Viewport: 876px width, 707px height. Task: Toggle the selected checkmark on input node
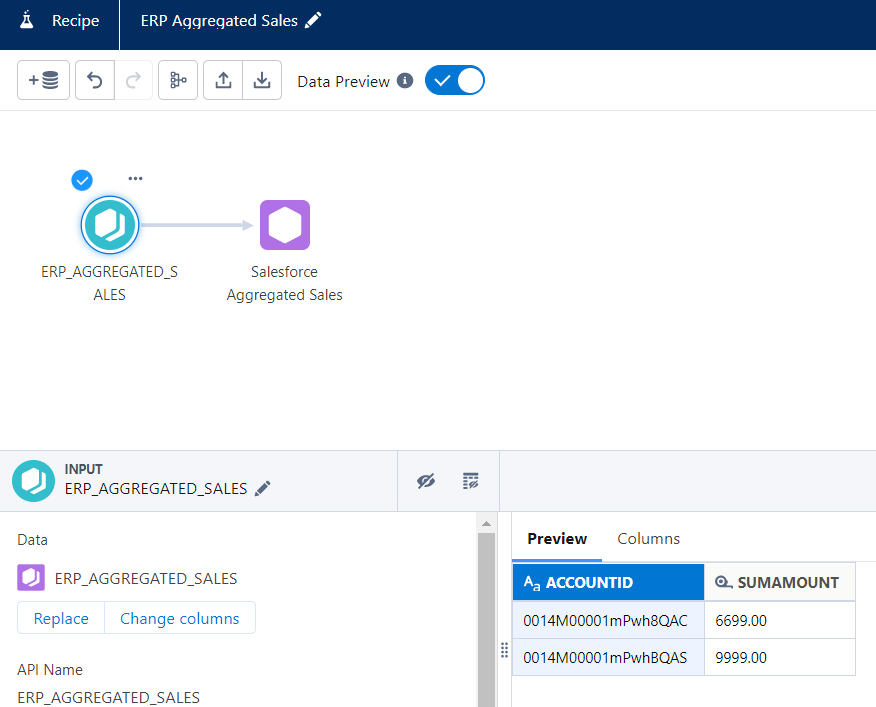coord(82,180)
